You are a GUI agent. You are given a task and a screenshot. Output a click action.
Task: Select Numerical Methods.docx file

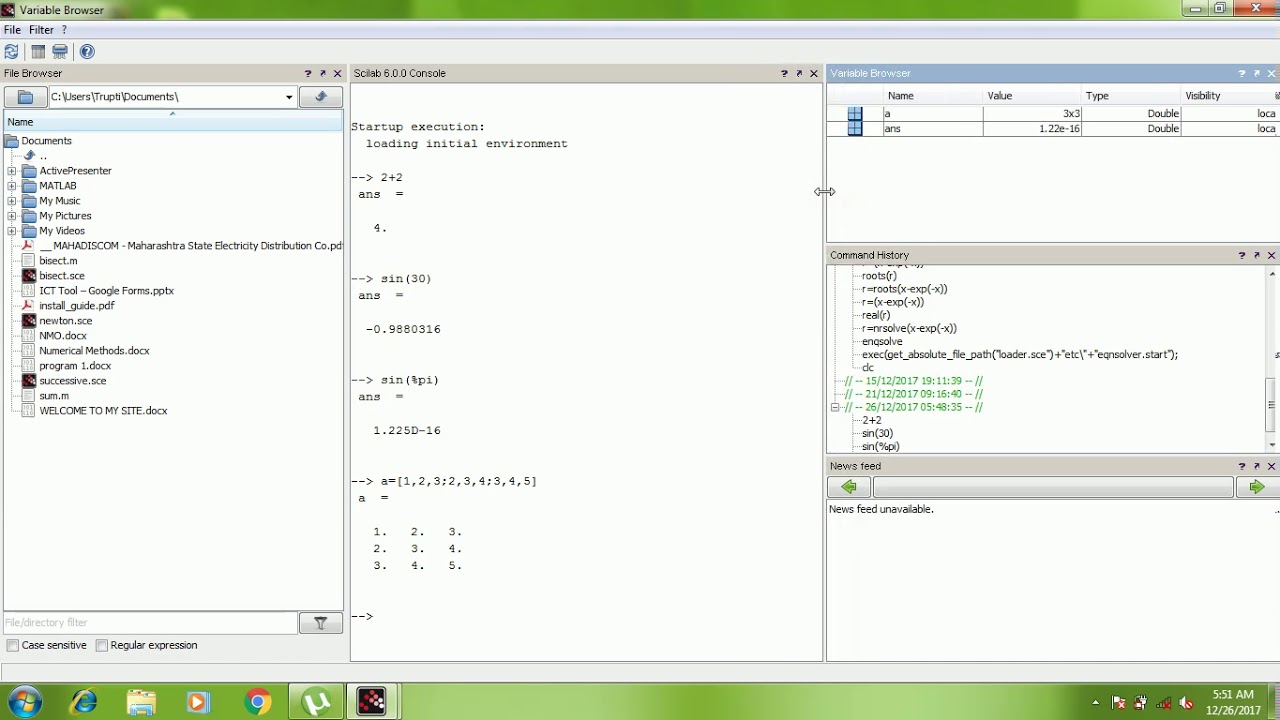pos(95,351)
